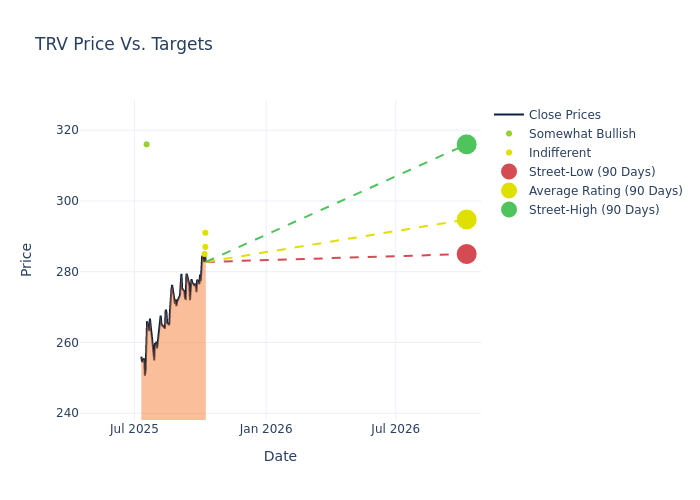This screenshot has width=700, height=500.
Task: Click the topmost Indifferent dot near 291
Action: pyautogui.click(x=205, y=233)
